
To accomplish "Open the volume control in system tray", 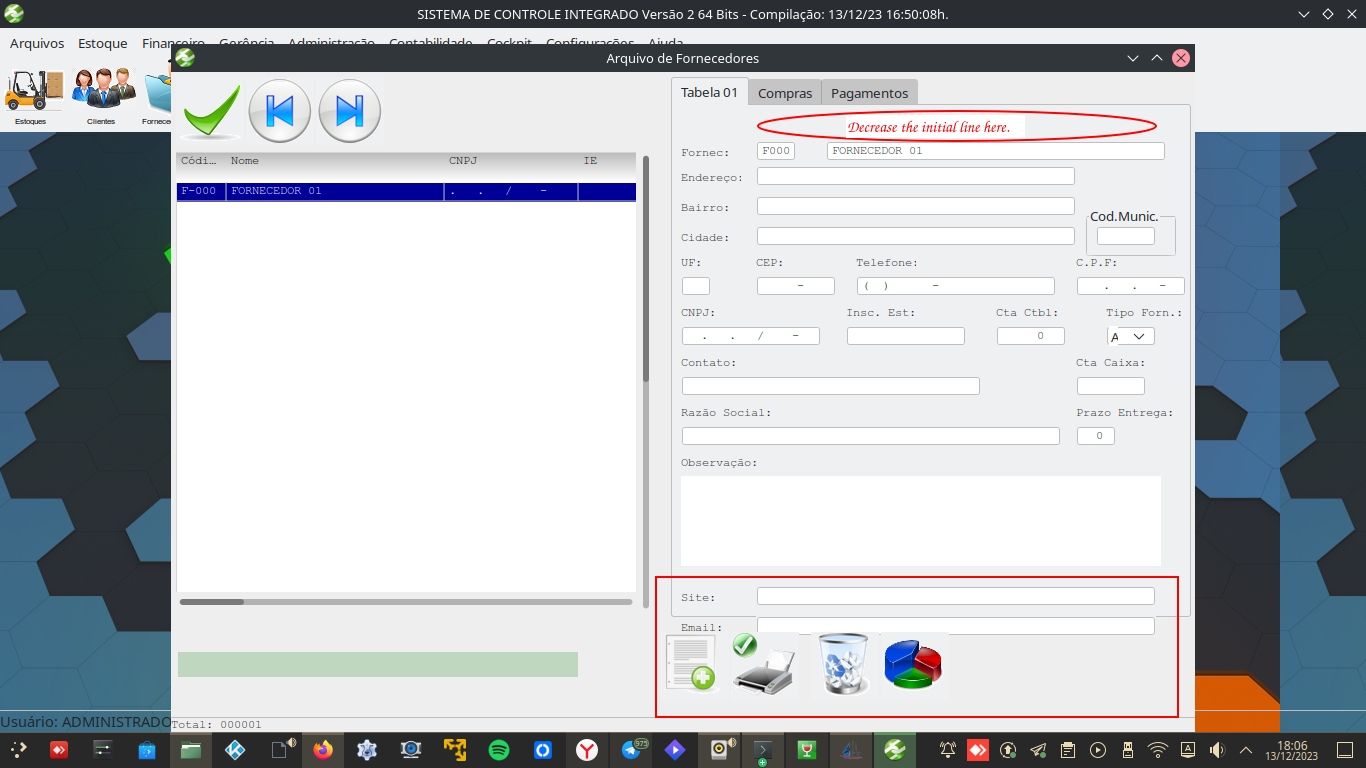I will coord(1217,749).
